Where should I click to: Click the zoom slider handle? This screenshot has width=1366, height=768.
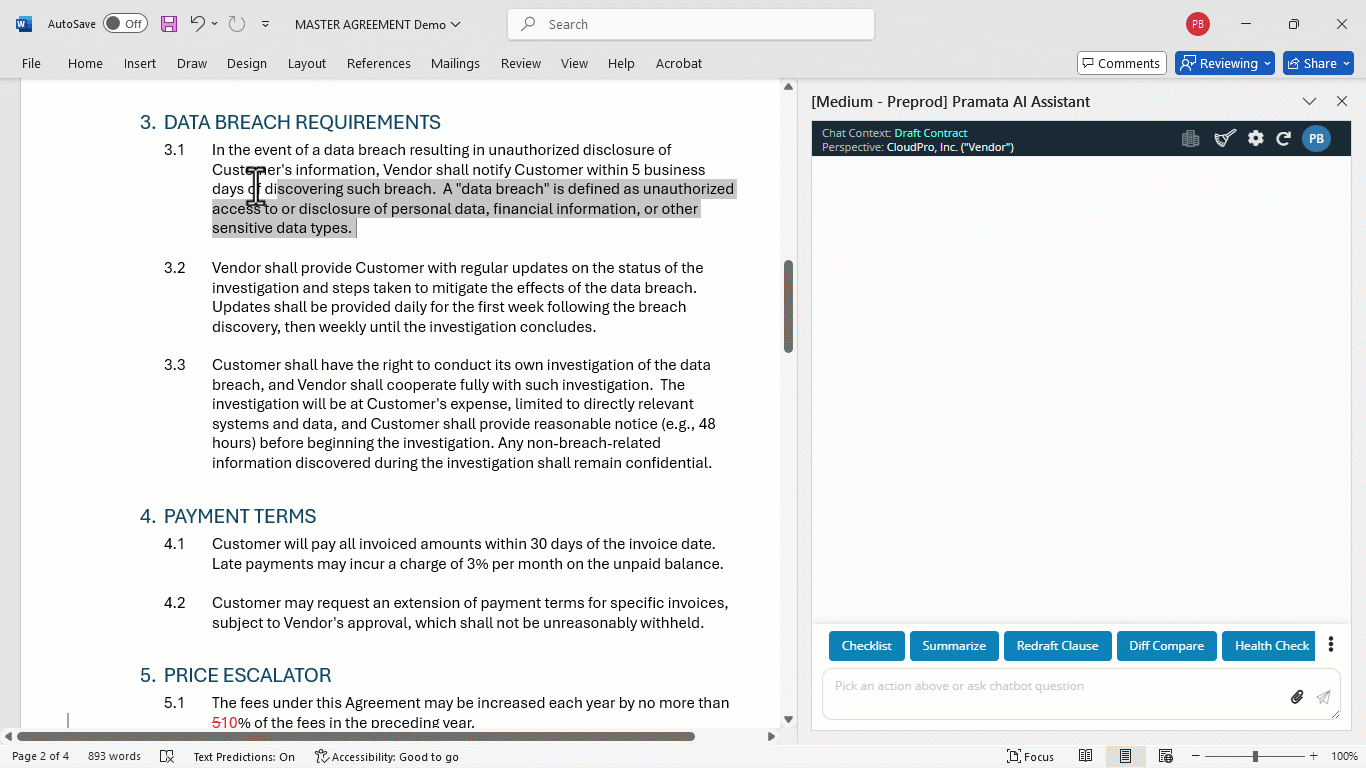click(x=1255, y=756)
